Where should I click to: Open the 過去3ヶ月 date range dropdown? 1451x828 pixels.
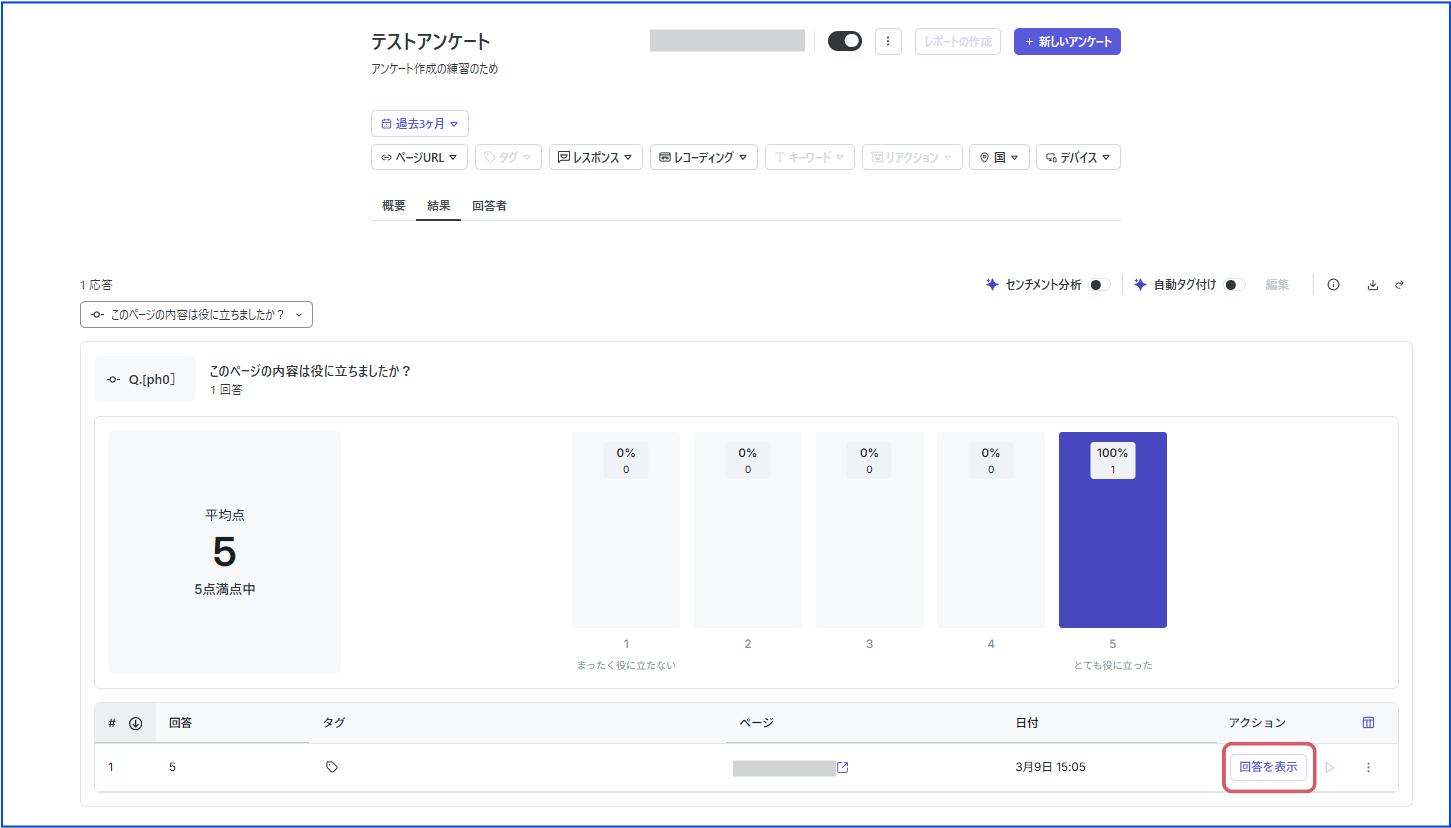(420, 124)
